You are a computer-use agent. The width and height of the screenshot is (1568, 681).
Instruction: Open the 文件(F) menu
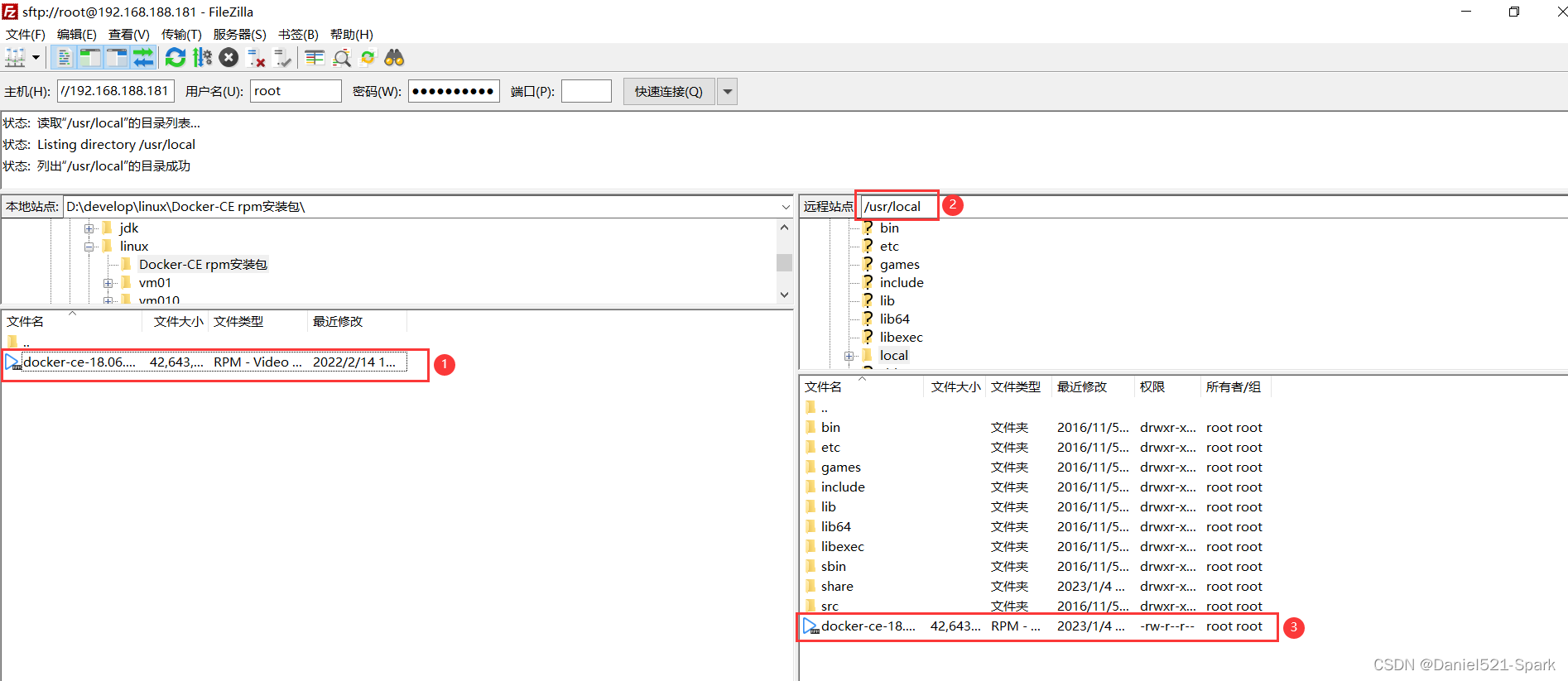(x=26, y=35)
